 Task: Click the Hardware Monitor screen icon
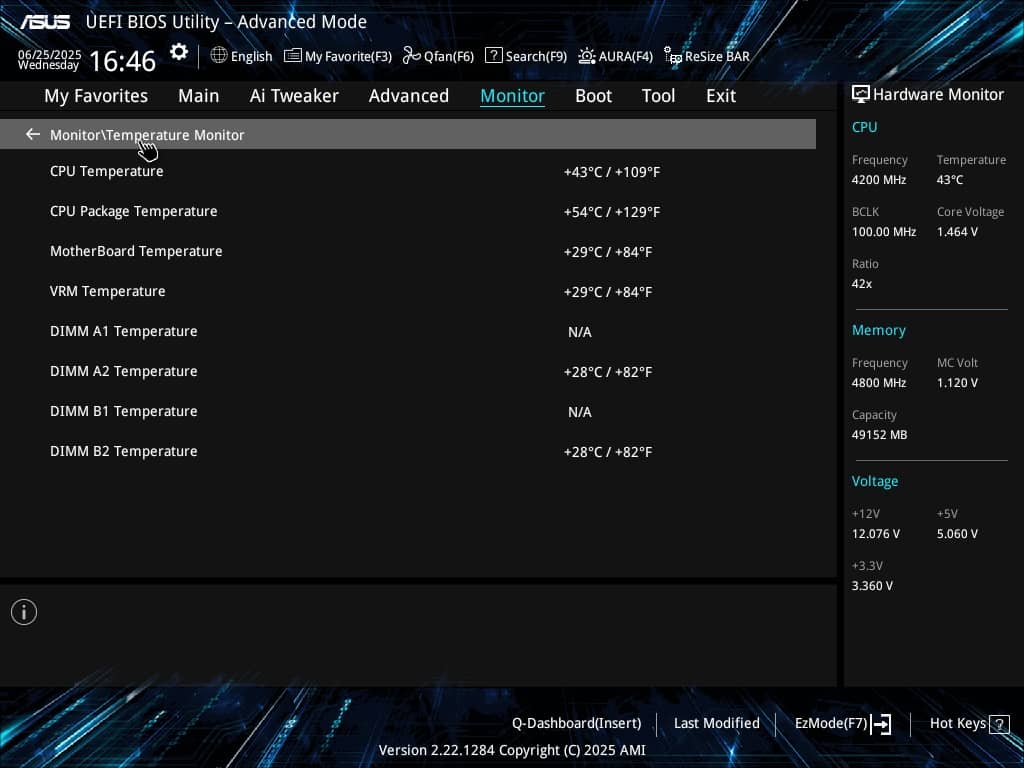pyautogui.click(x=861, y=94)
